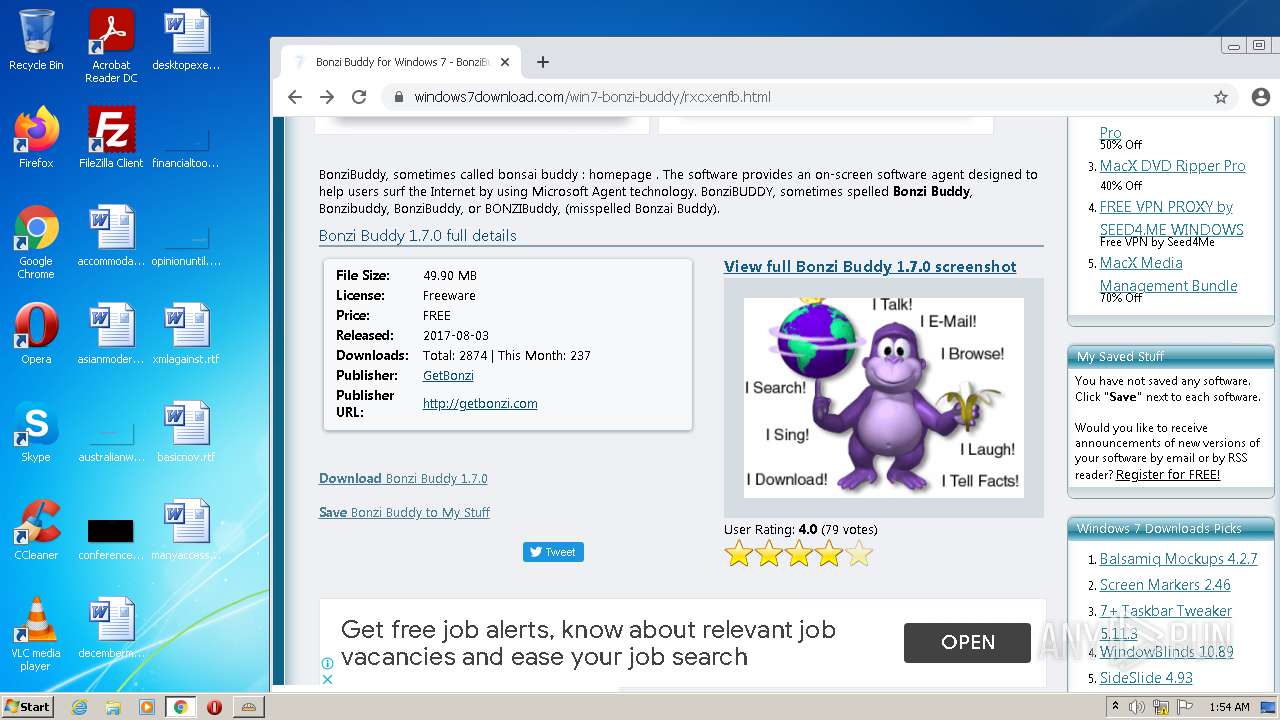Open the http://getbonzi.com publisher URL
The height and width of the screenshot is (720, 1280).
tap(480, 404)
